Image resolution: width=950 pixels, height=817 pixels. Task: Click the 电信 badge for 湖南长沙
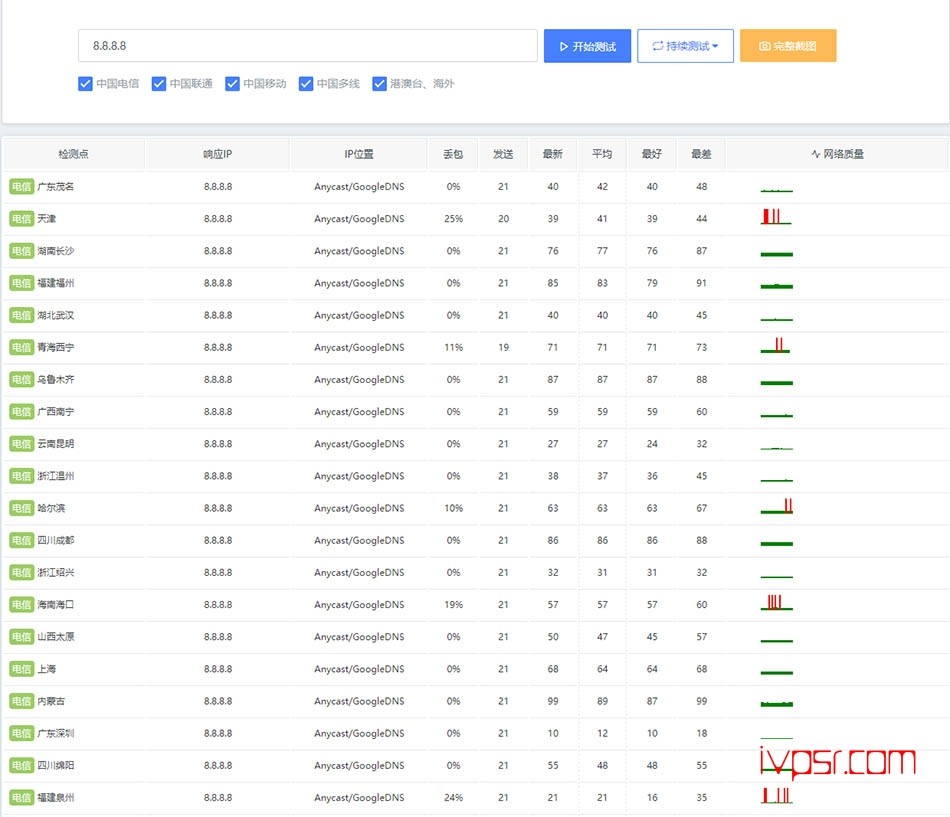21,251
